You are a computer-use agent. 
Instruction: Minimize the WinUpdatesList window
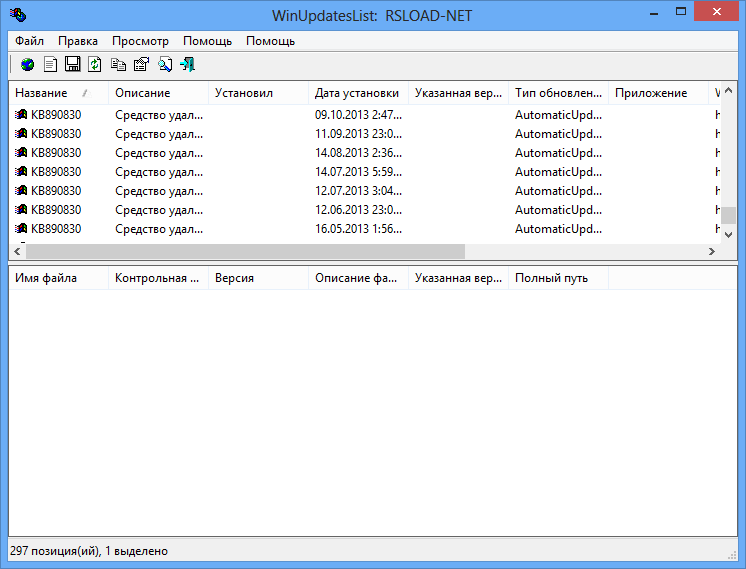[654, 12]
